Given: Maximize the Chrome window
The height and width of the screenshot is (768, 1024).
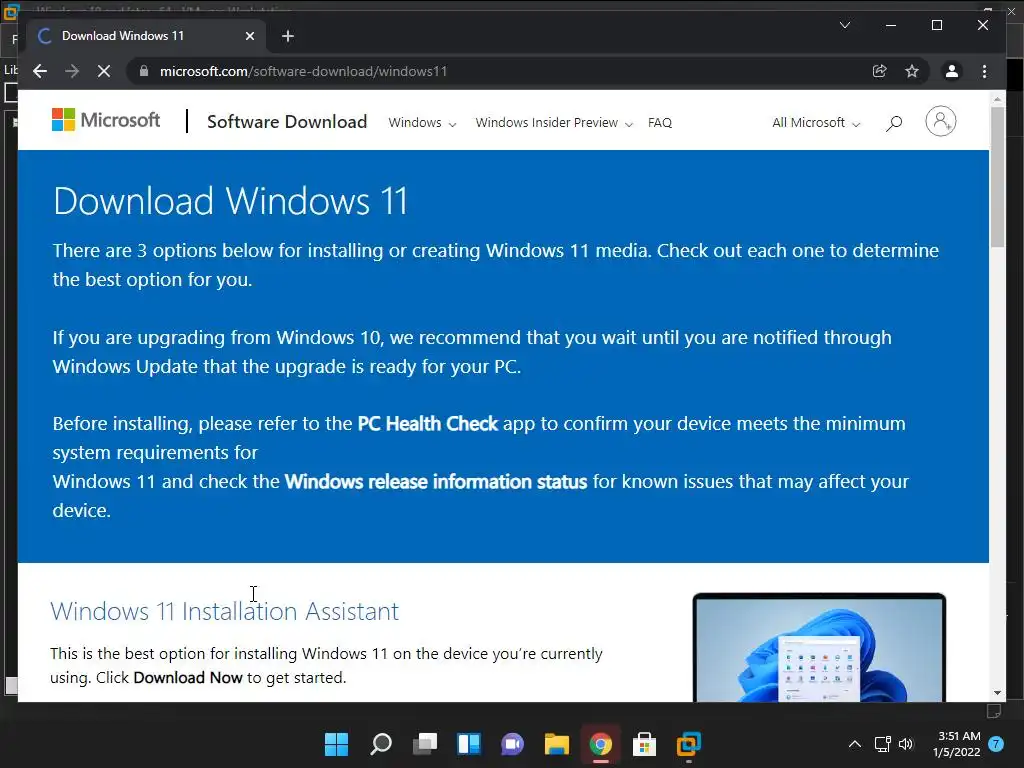Looking at the screenshot, I should [x=936, y=25].
